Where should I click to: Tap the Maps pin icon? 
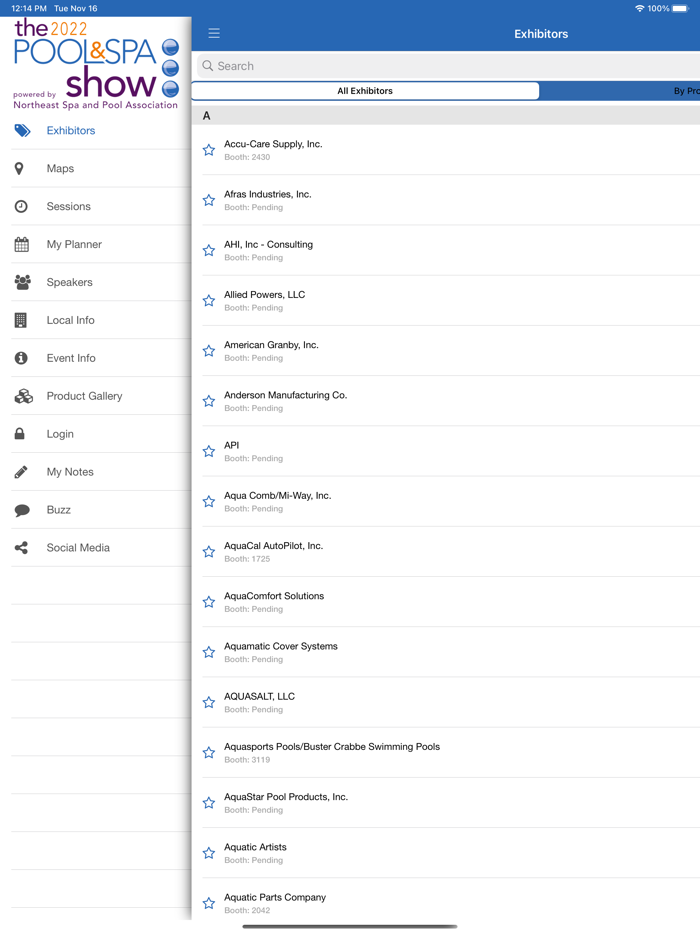tap(19, 169)
